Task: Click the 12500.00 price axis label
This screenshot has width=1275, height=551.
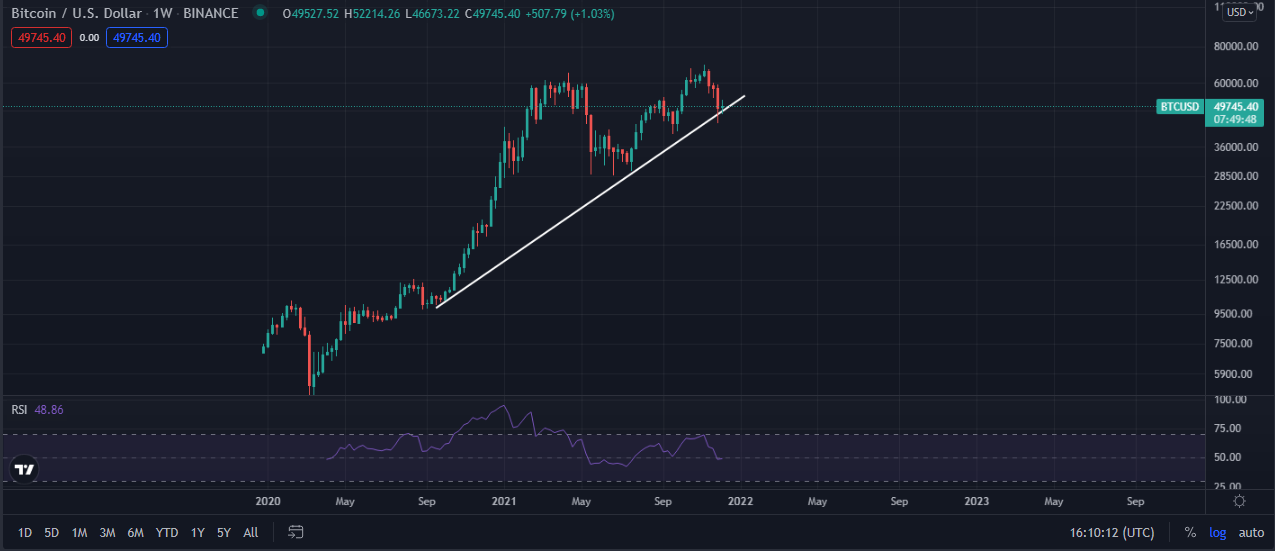Action: pyautogui.click(x=1236, y=280)
